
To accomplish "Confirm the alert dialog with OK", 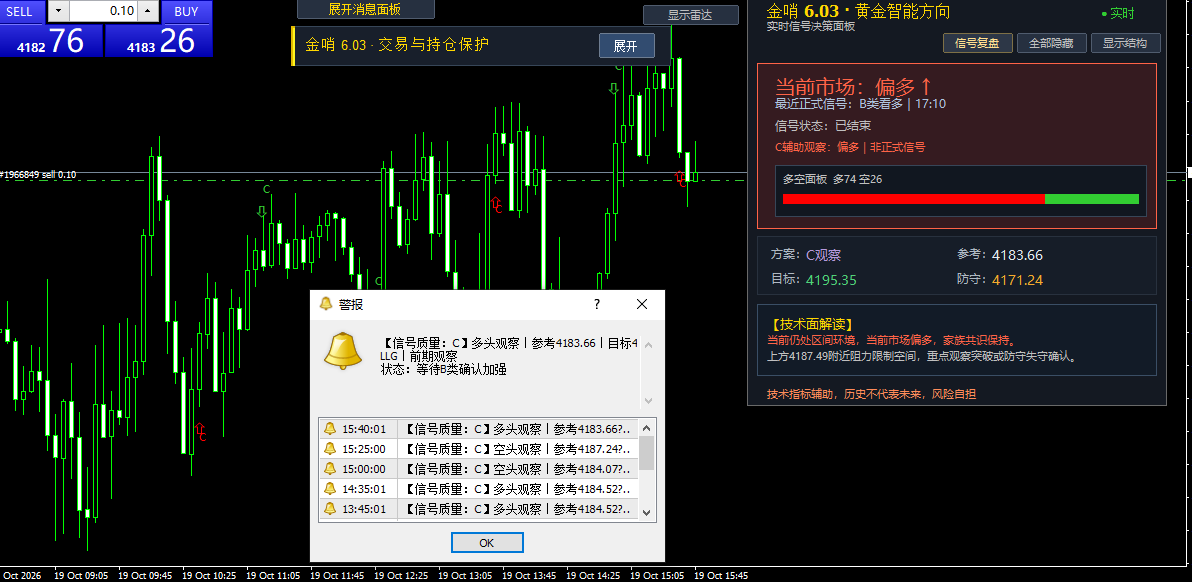I will [487, 542].
